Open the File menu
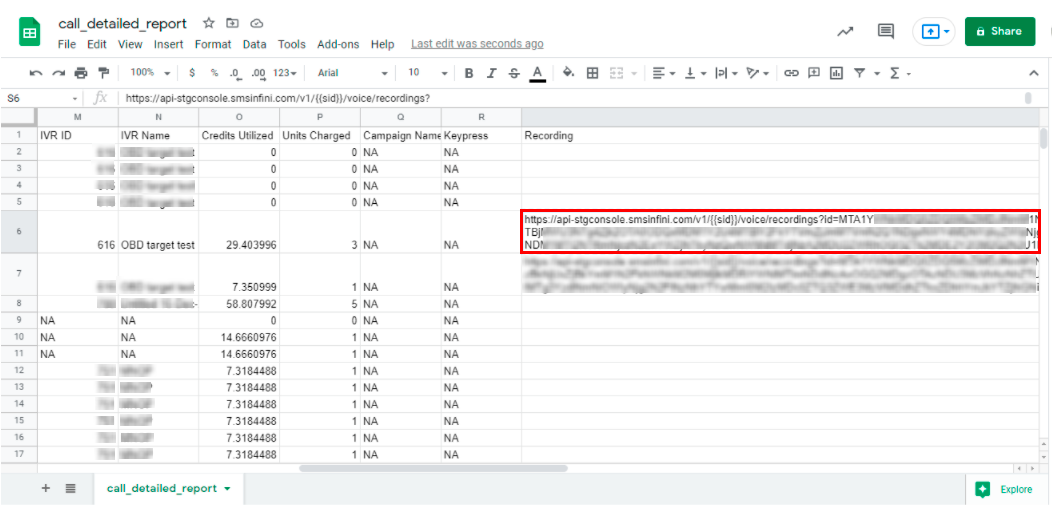The image size is (1052, 506). pos(67,44)
